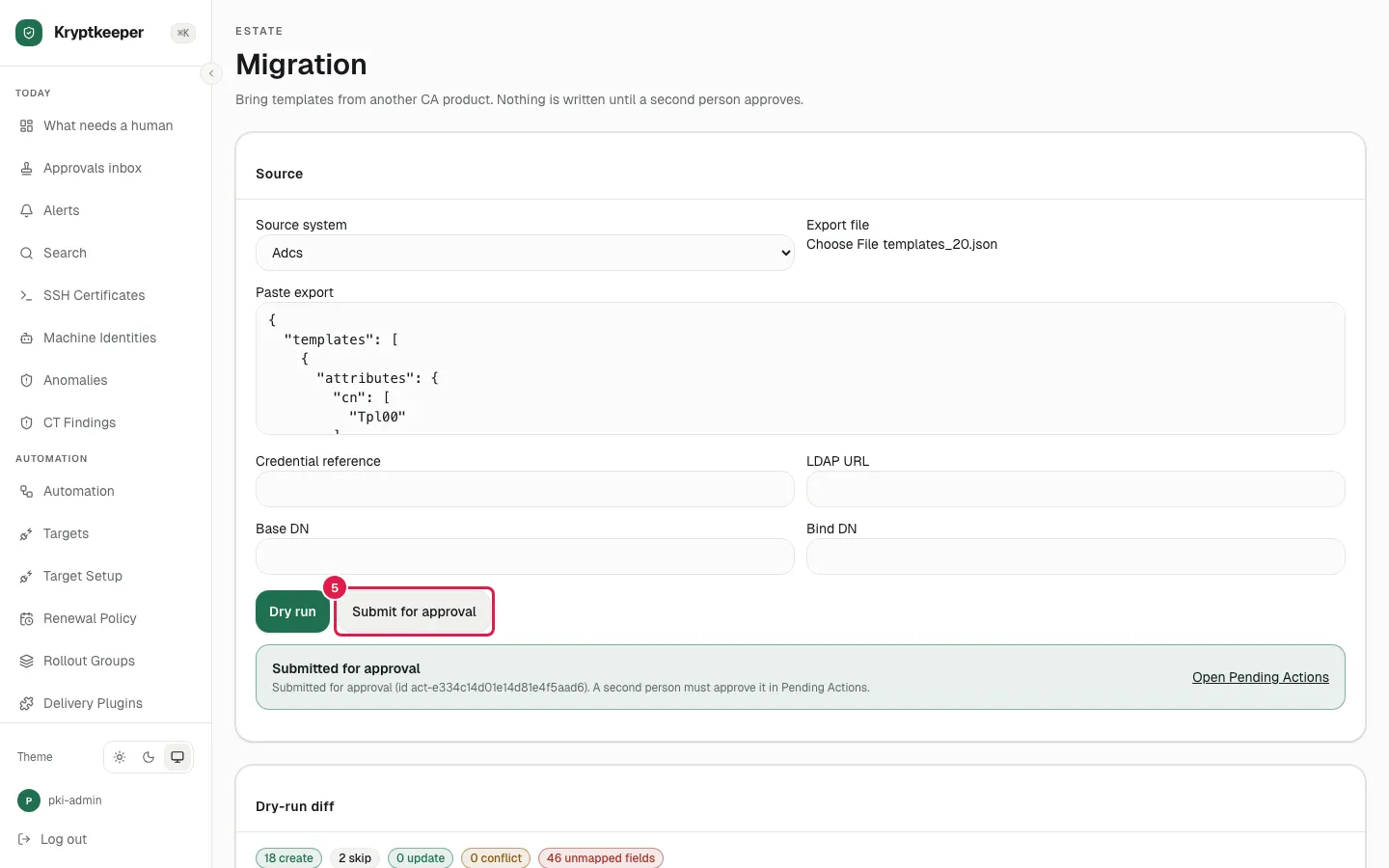
Task: Click the Automation workflow icon
Action: [26, 491]
